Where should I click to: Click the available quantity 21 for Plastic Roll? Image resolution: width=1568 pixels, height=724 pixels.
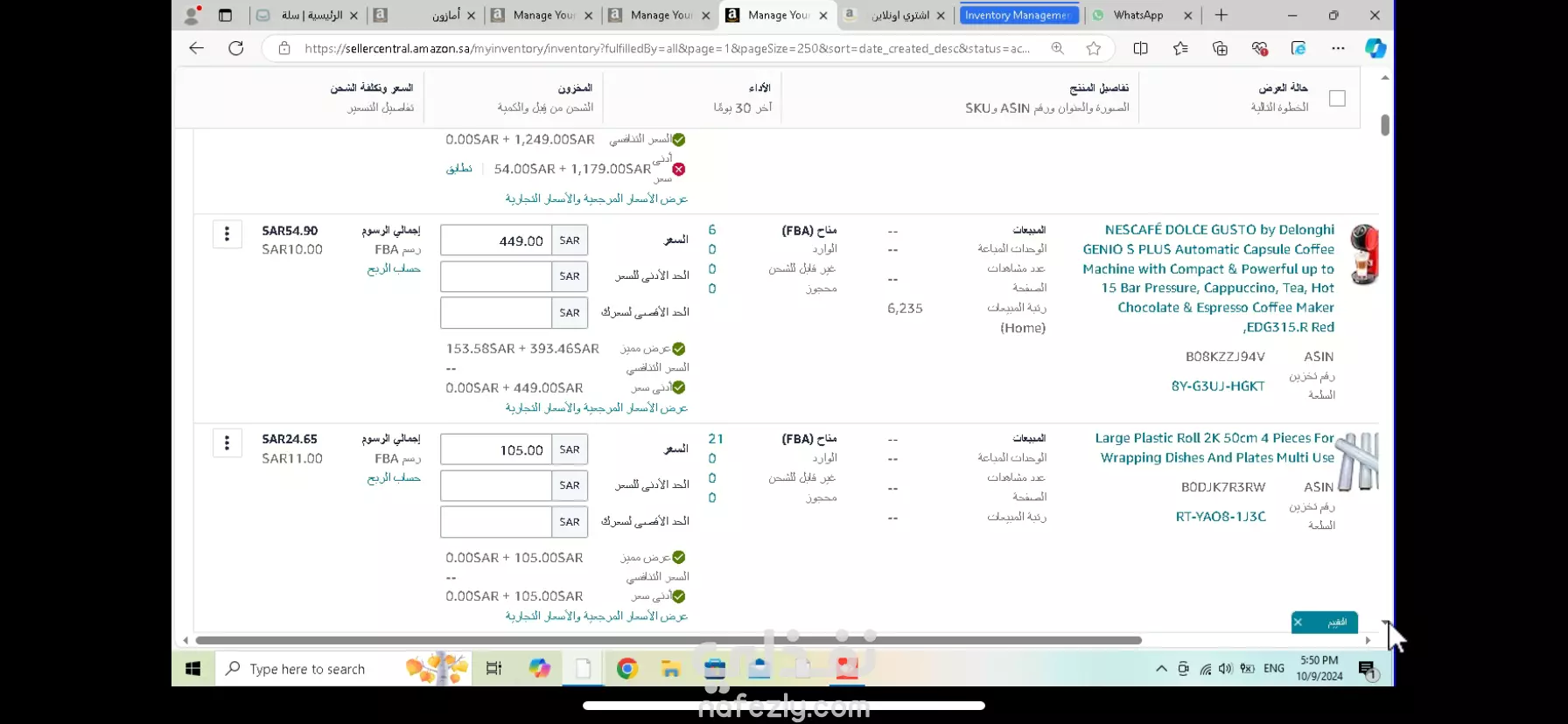(716, 439)
